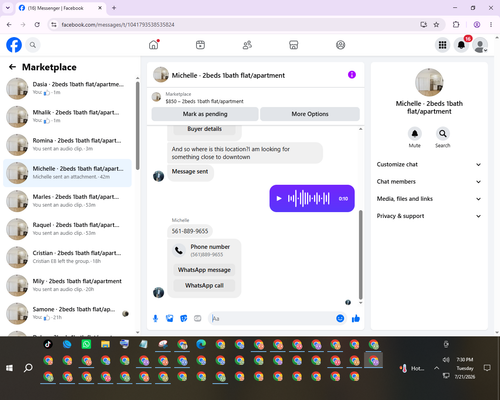The height and width of the screenshot is (400, 500).
Task: Open TikTok from the taskbar
Action: coord(48,344)
